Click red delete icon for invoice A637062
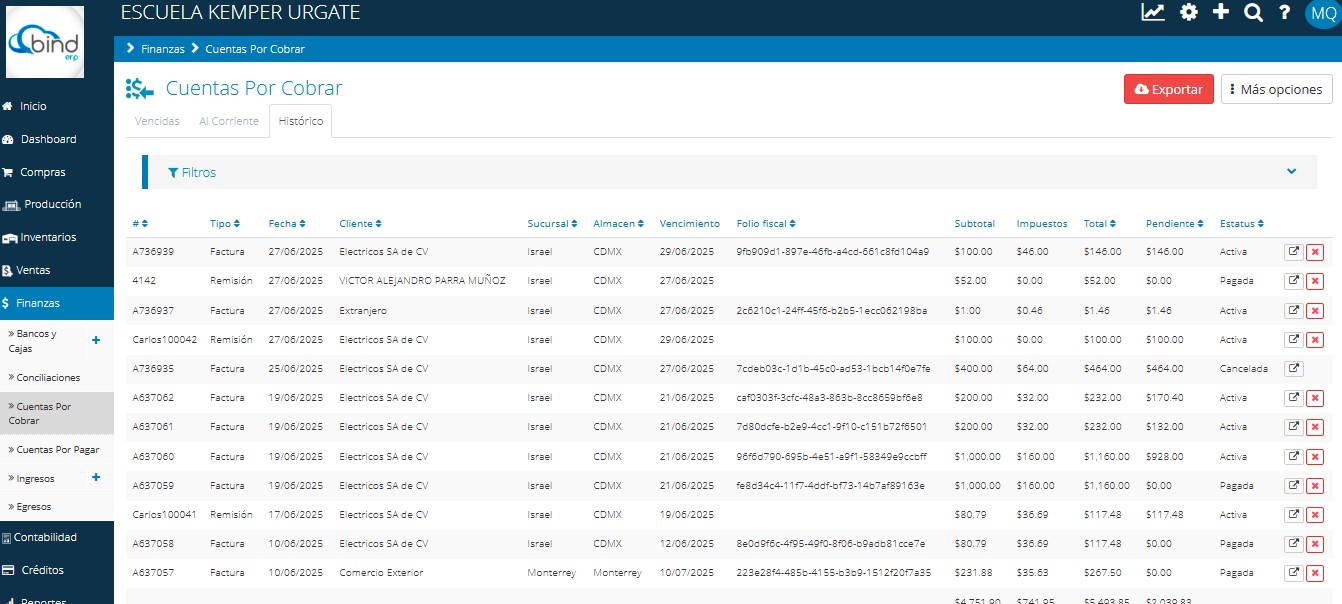 [x=1315, y=398]
